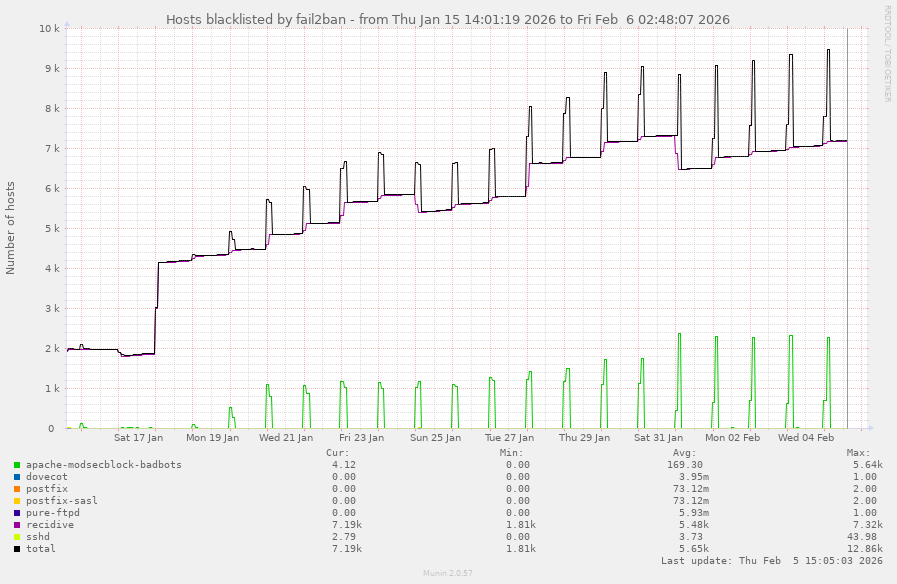The image size is (897, 584).
Task: Select the sshd legend label
Action: (38, 537)
